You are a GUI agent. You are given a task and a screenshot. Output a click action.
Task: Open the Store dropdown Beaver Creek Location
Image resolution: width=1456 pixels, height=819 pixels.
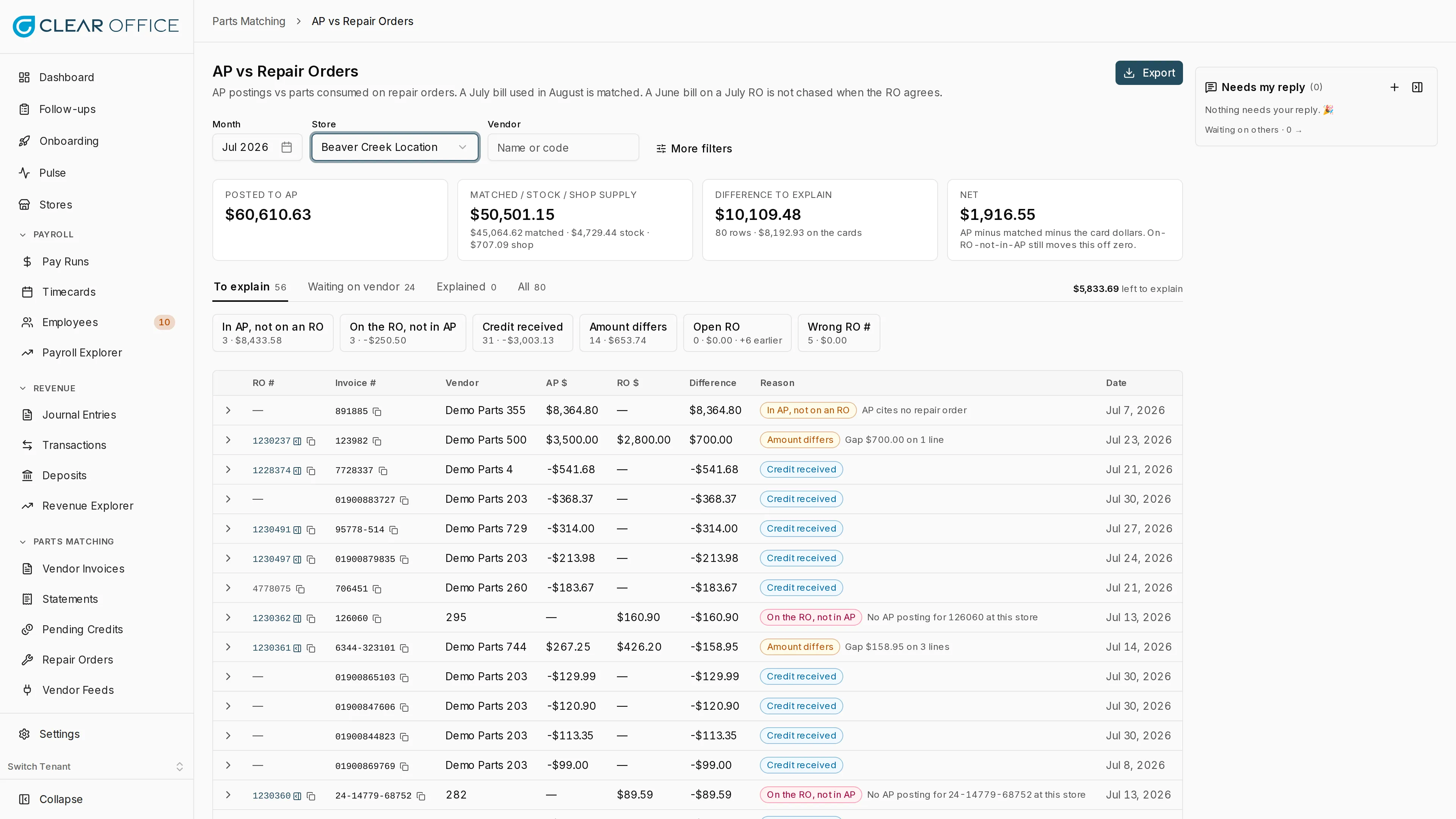[x=394, y=147]
